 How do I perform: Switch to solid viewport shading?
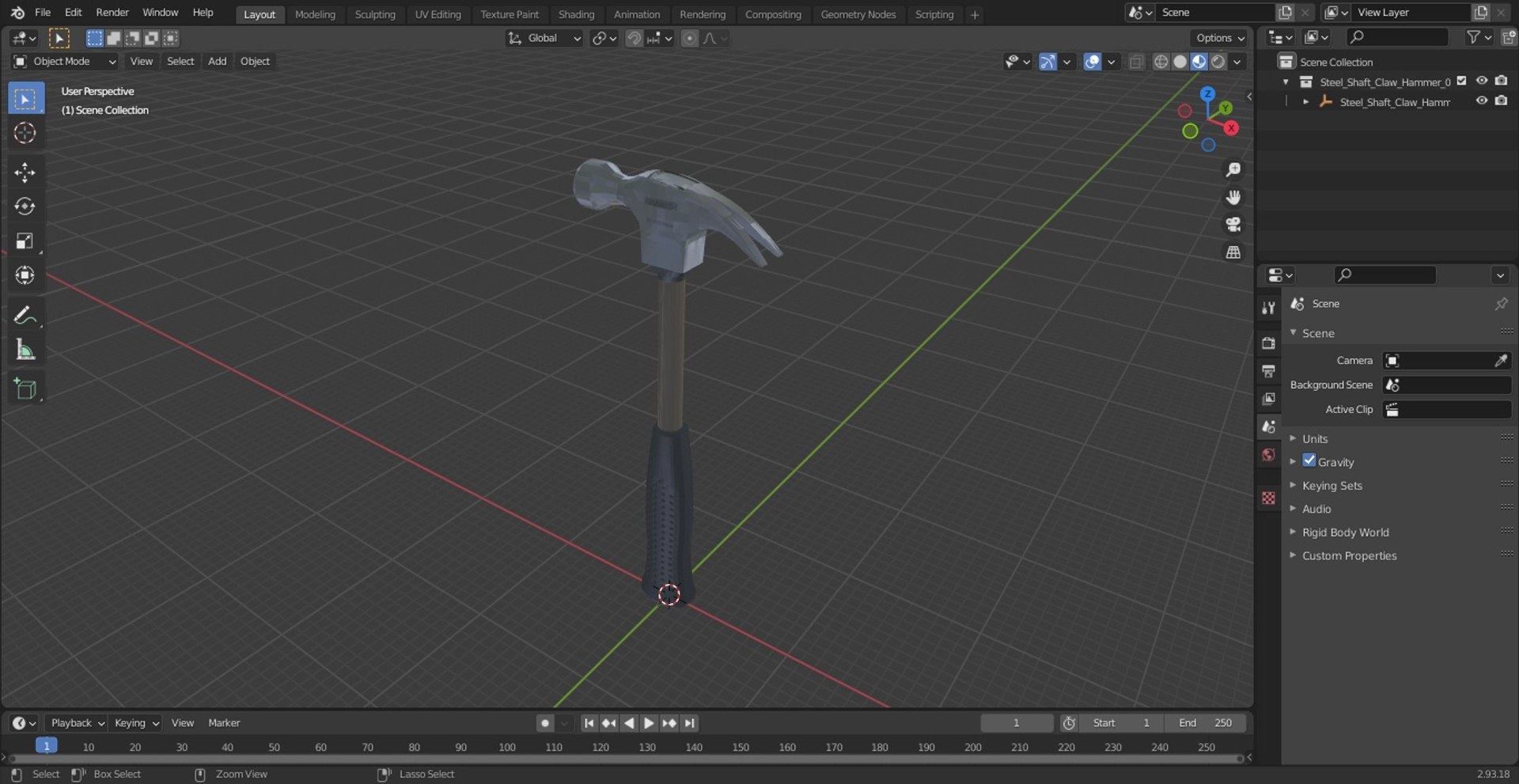[x=1180, y=62]
